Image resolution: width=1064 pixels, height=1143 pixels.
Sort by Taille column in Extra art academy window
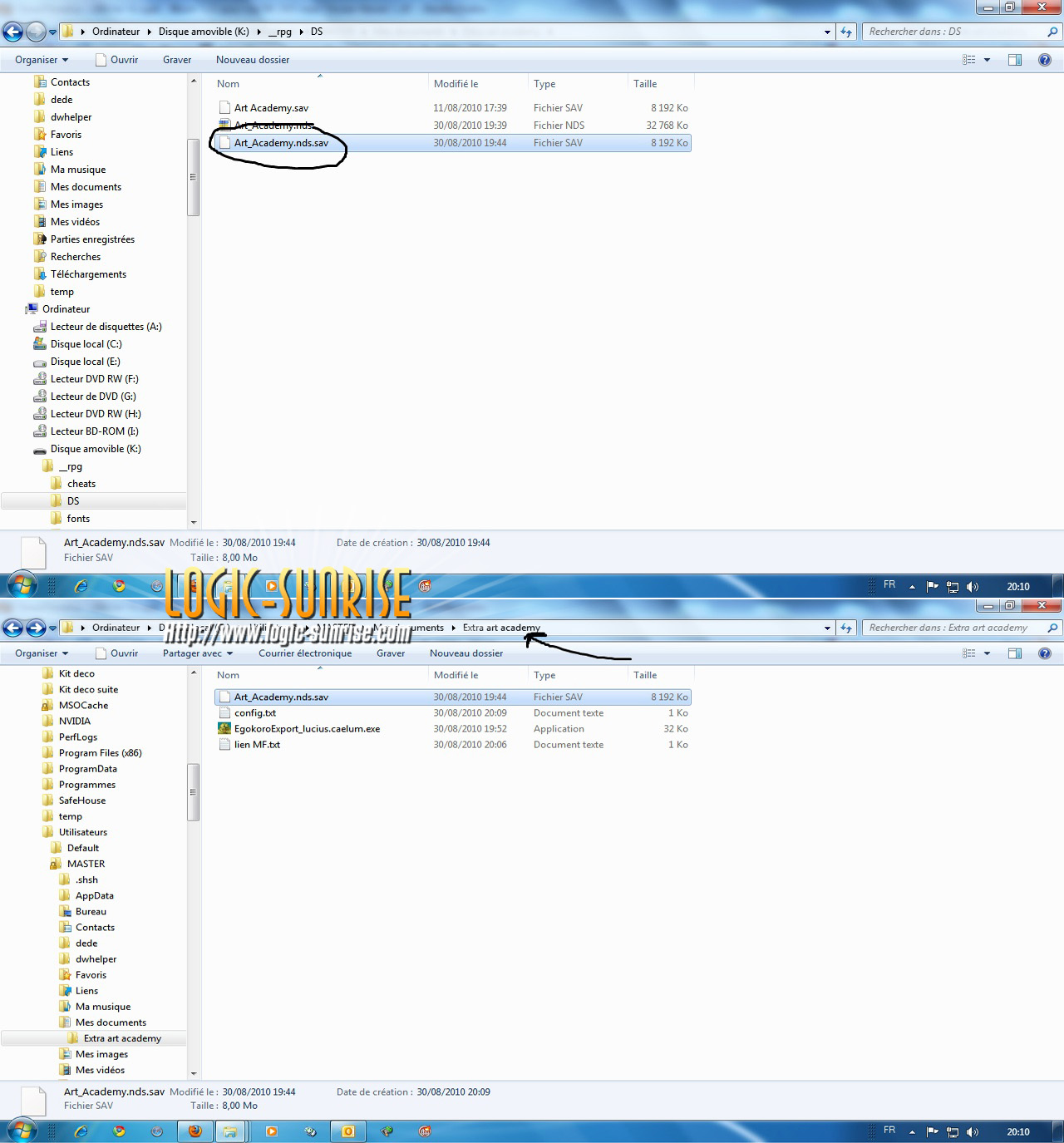(645, 676)
